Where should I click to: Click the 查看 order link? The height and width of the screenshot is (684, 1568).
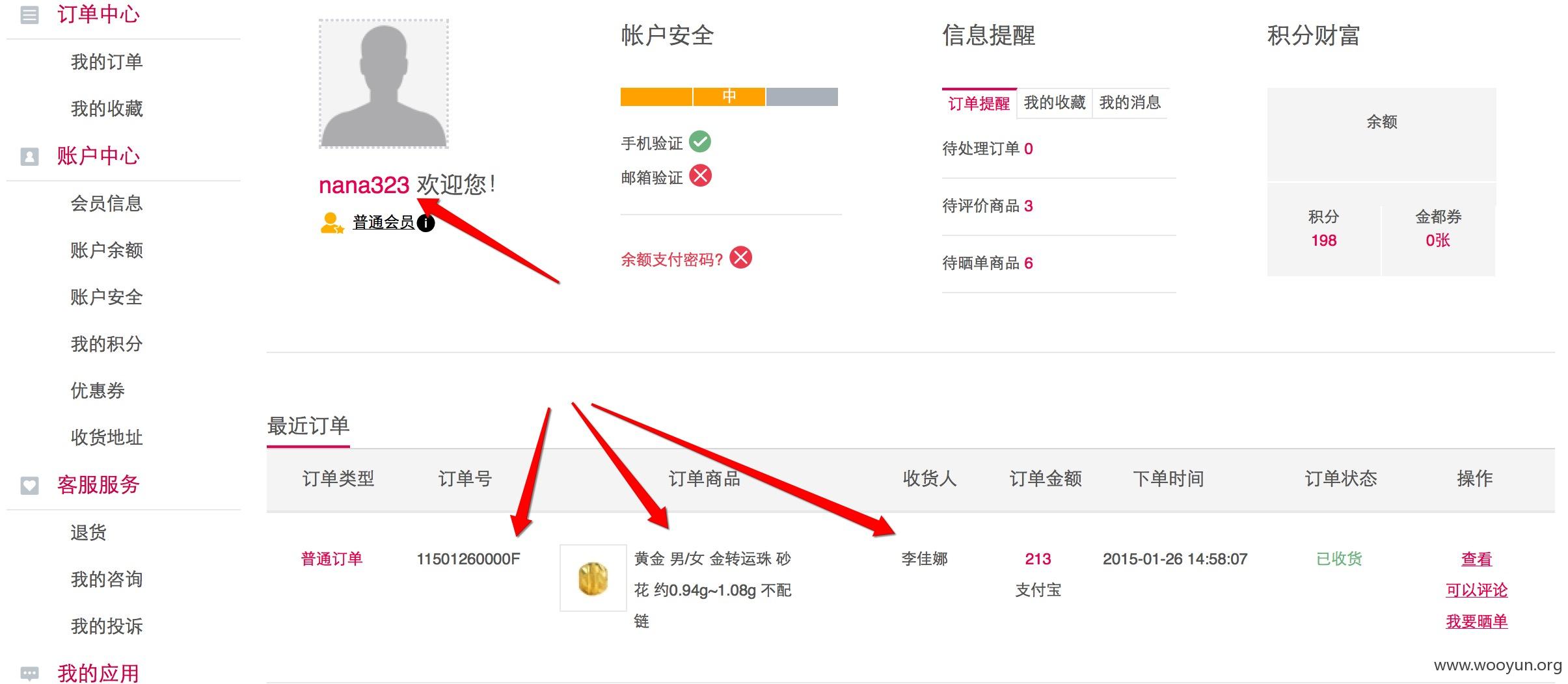tap(1476, 559)
